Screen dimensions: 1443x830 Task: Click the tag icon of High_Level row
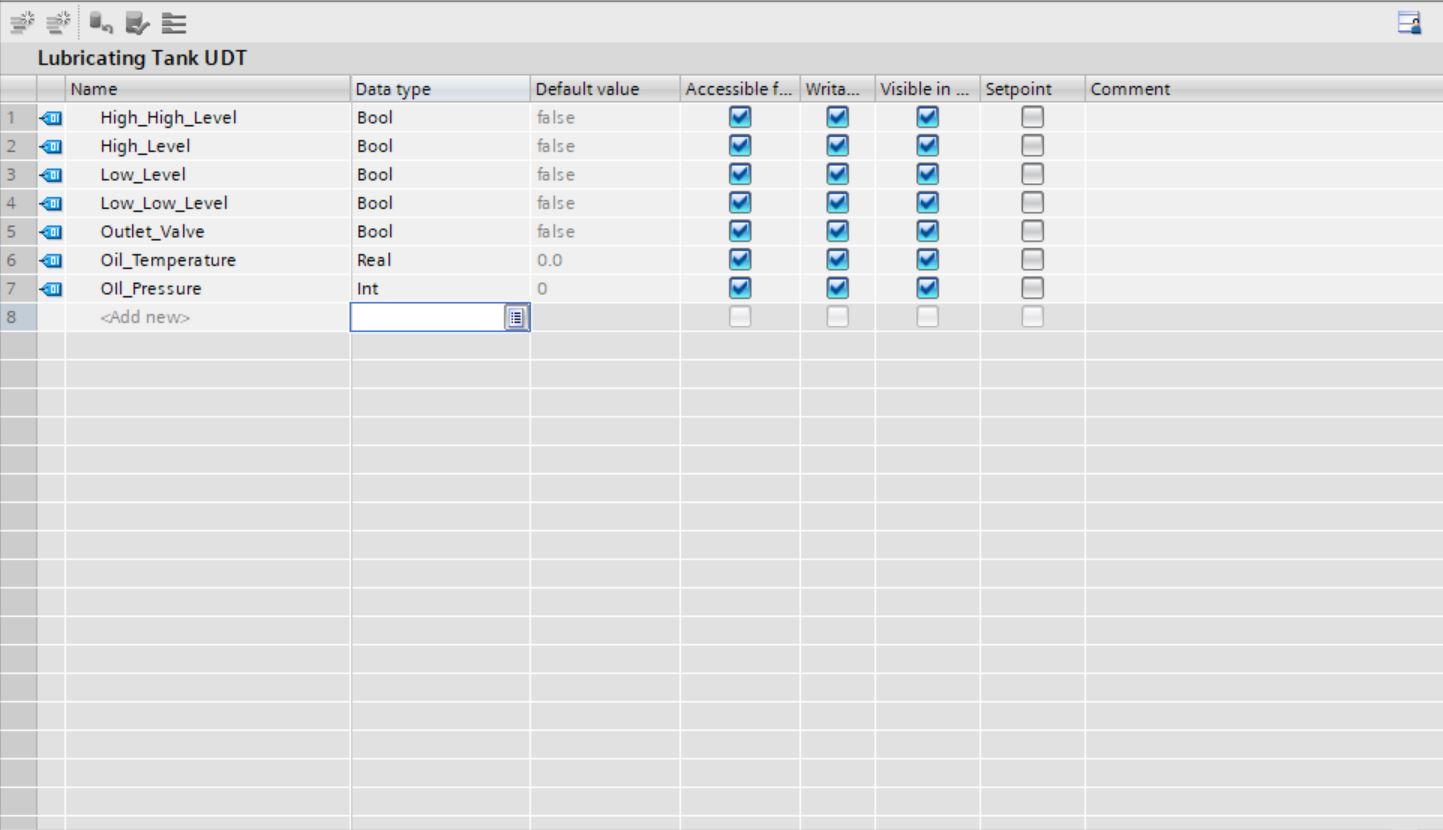click(x=51, y=146)
